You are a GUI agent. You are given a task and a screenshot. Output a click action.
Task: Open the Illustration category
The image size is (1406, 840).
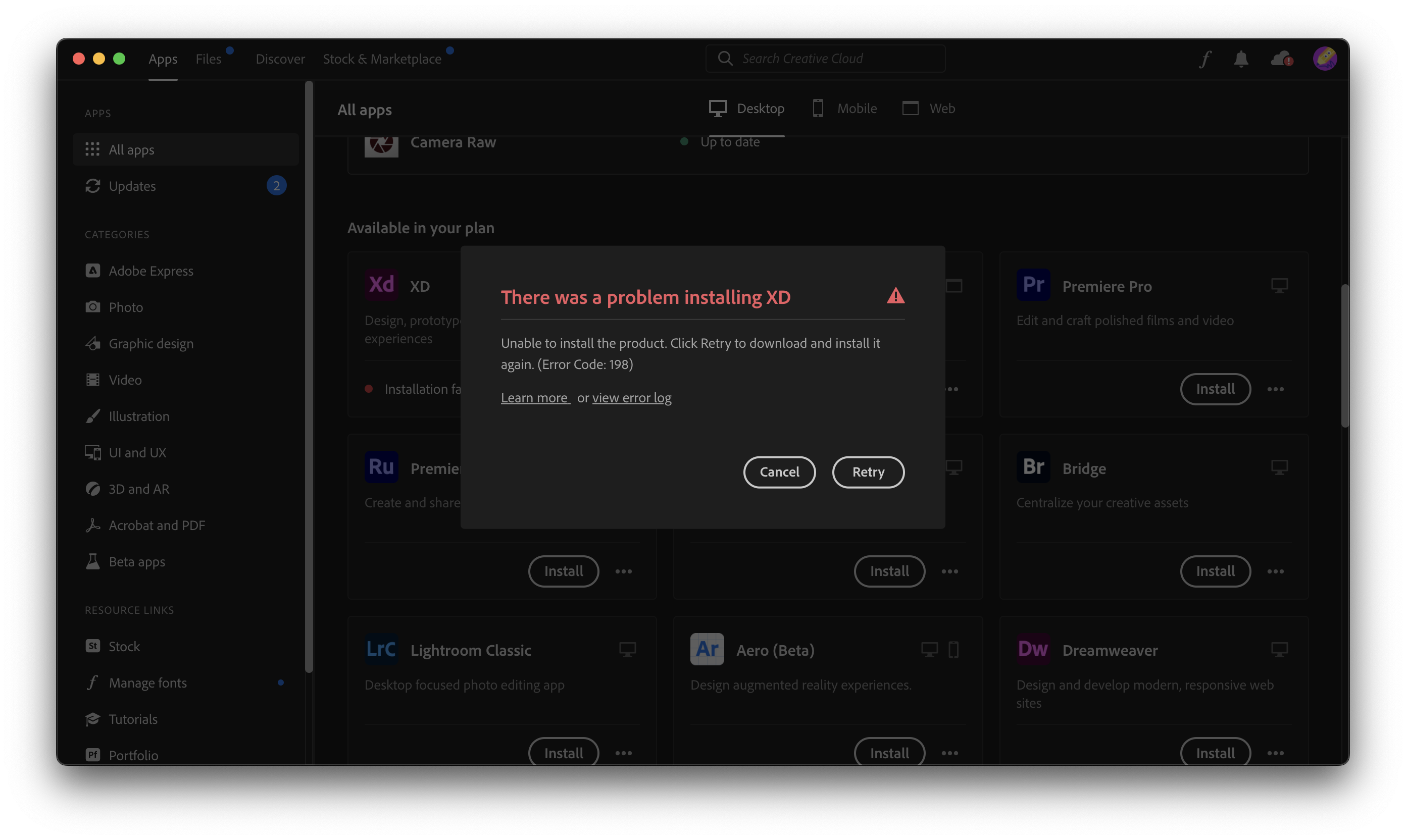pyautogui.click(x=186, y=416)
